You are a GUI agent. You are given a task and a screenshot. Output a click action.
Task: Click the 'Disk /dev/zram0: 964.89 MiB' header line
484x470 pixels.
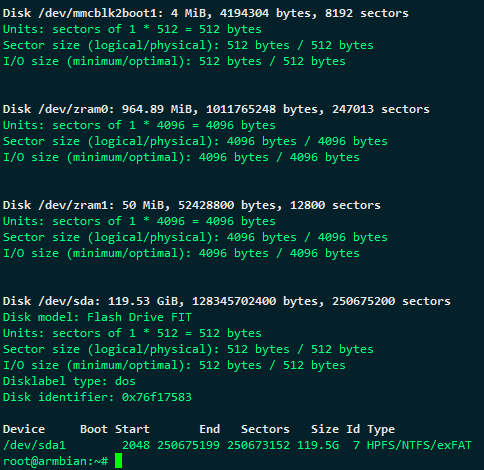point(216,109)
